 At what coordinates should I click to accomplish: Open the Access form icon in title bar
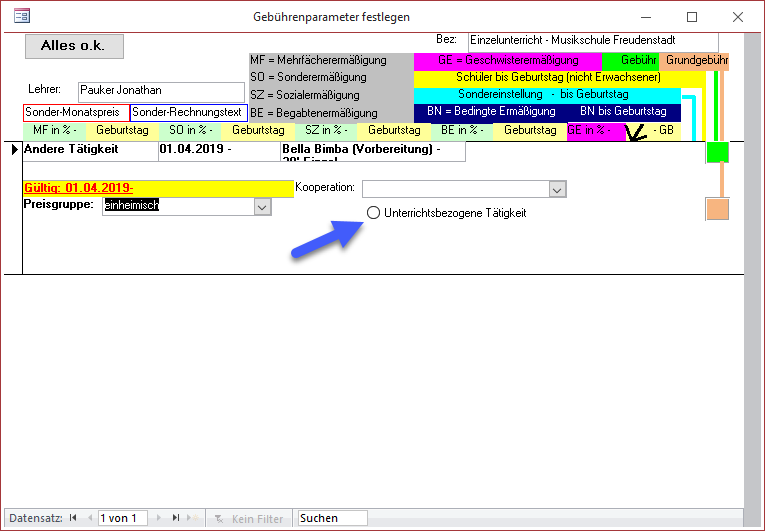tap(20, 17)
